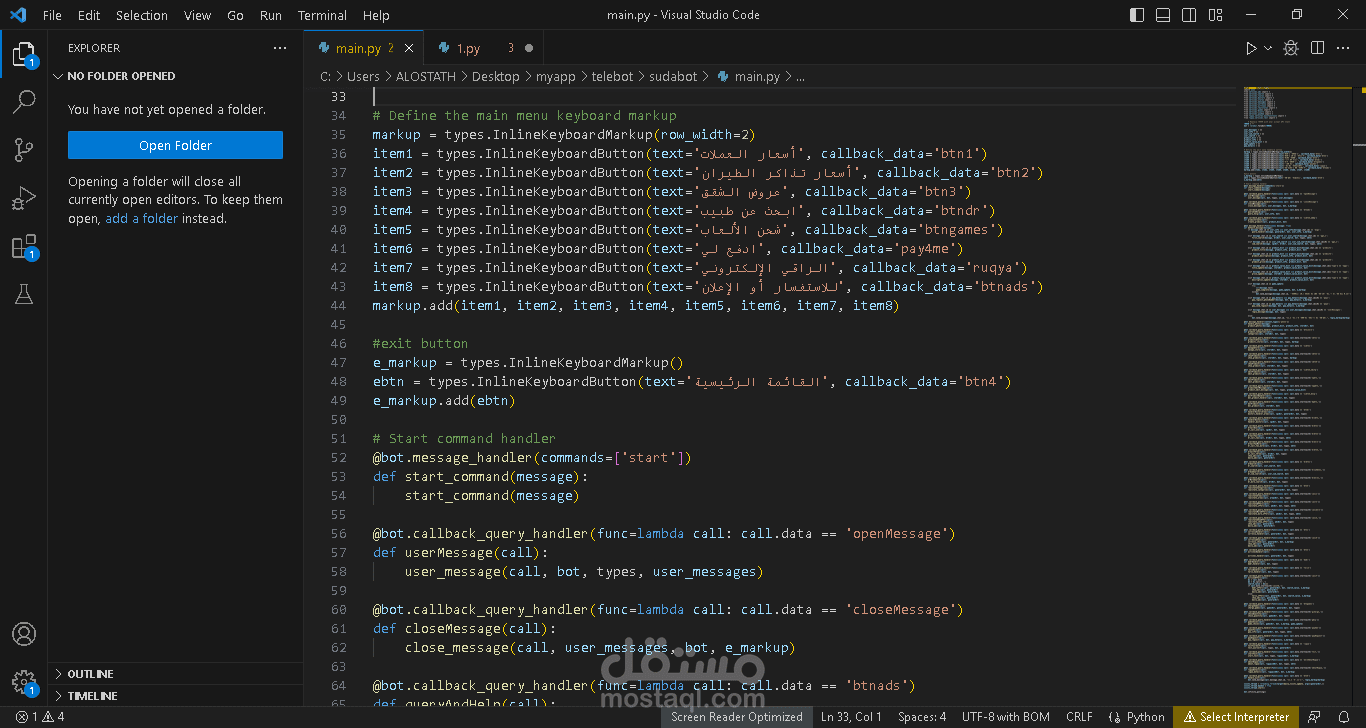The image size is (1366, 728).
Task: Open the Testing flask view
Action: point(24,294)
